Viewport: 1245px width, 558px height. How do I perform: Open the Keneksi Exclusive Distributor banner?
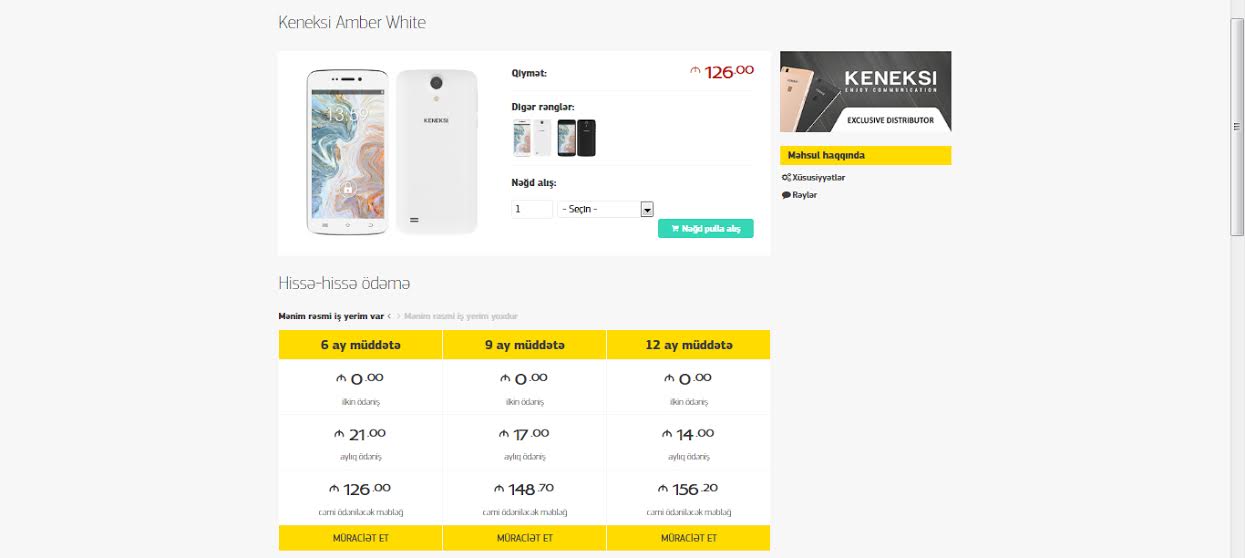[865, 91]
